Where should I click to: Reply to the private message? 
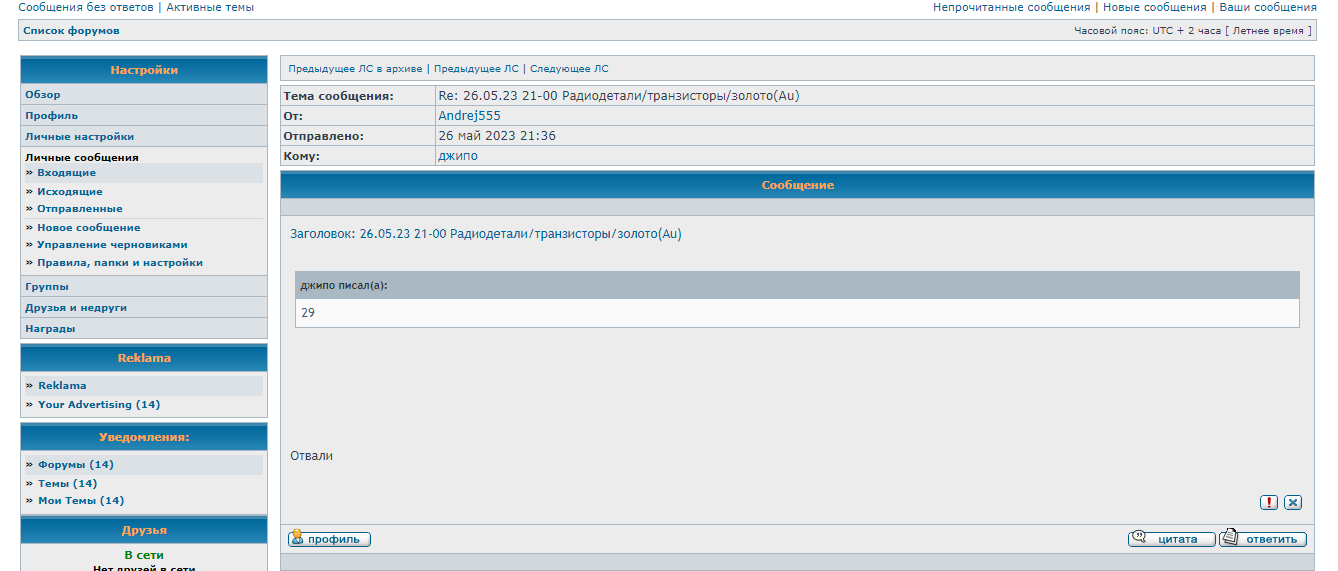pos(1263,539)
